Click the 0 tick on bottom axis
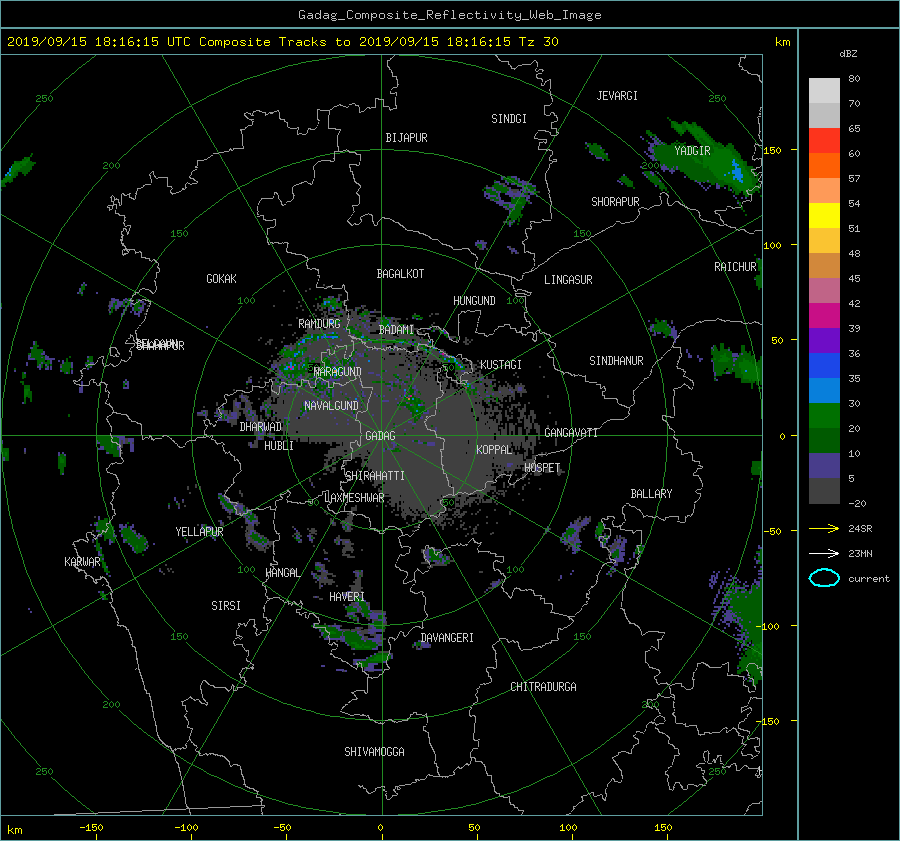The width and height of the screenshot is (900, 841). (381, 828)
